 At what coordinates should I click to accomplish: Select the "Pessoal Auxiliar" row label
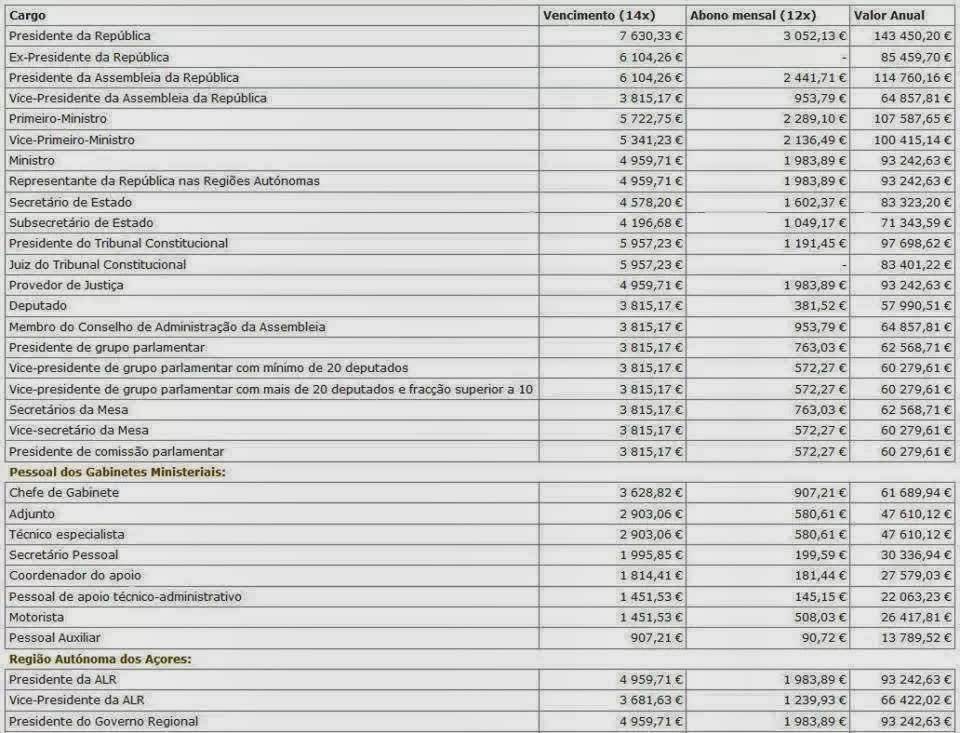(54, 638)
